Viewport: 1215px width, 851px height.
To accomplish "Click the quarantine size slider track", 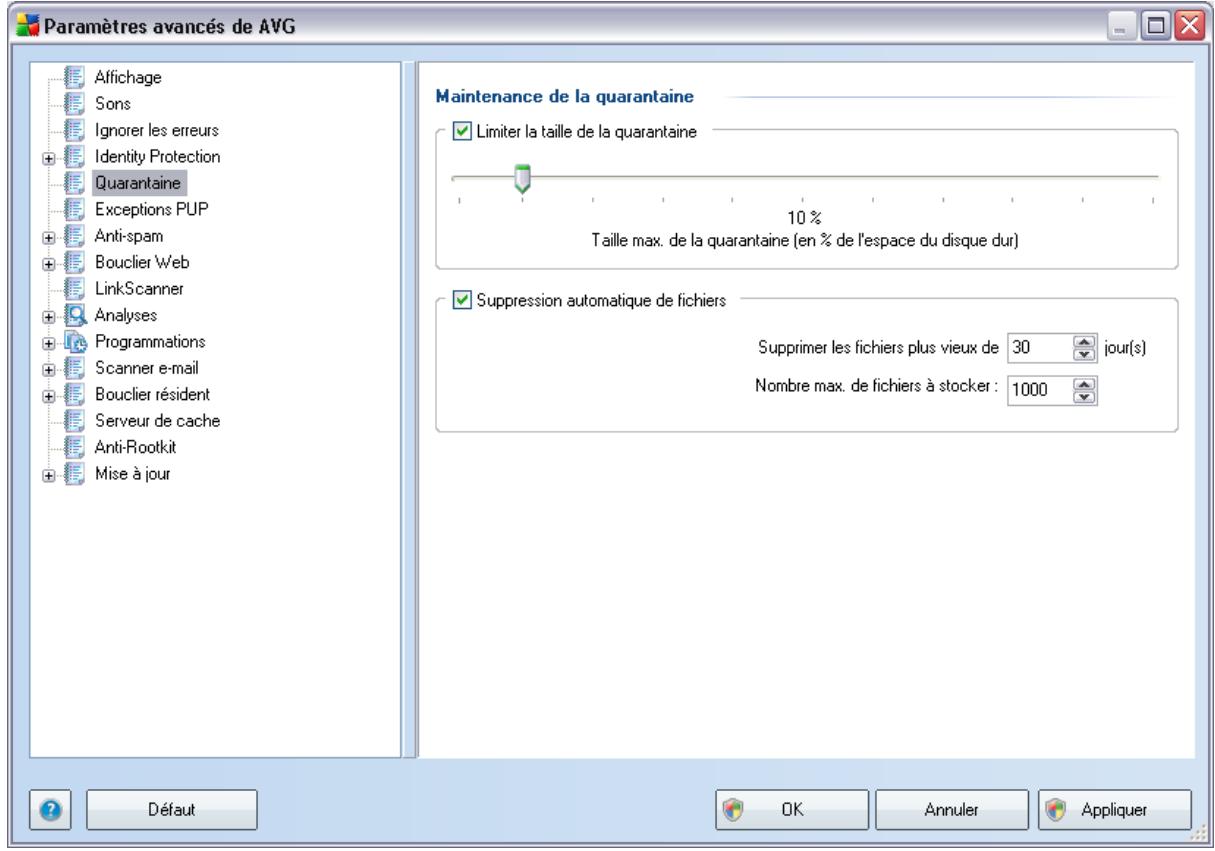I will tap(805, 177).
